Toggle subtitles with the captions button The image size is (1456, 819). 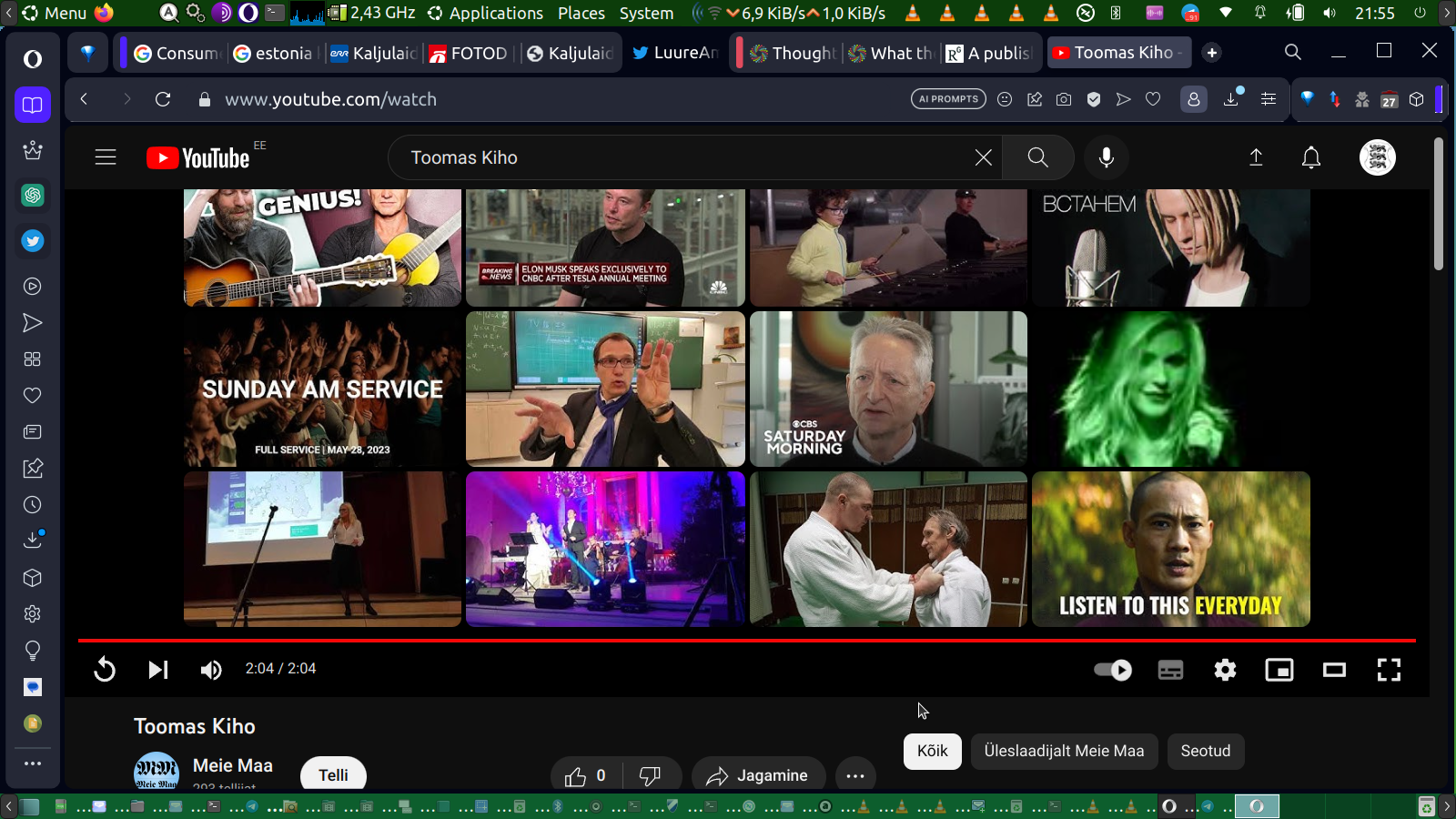pyautogui.click(x=1170, y=671)
